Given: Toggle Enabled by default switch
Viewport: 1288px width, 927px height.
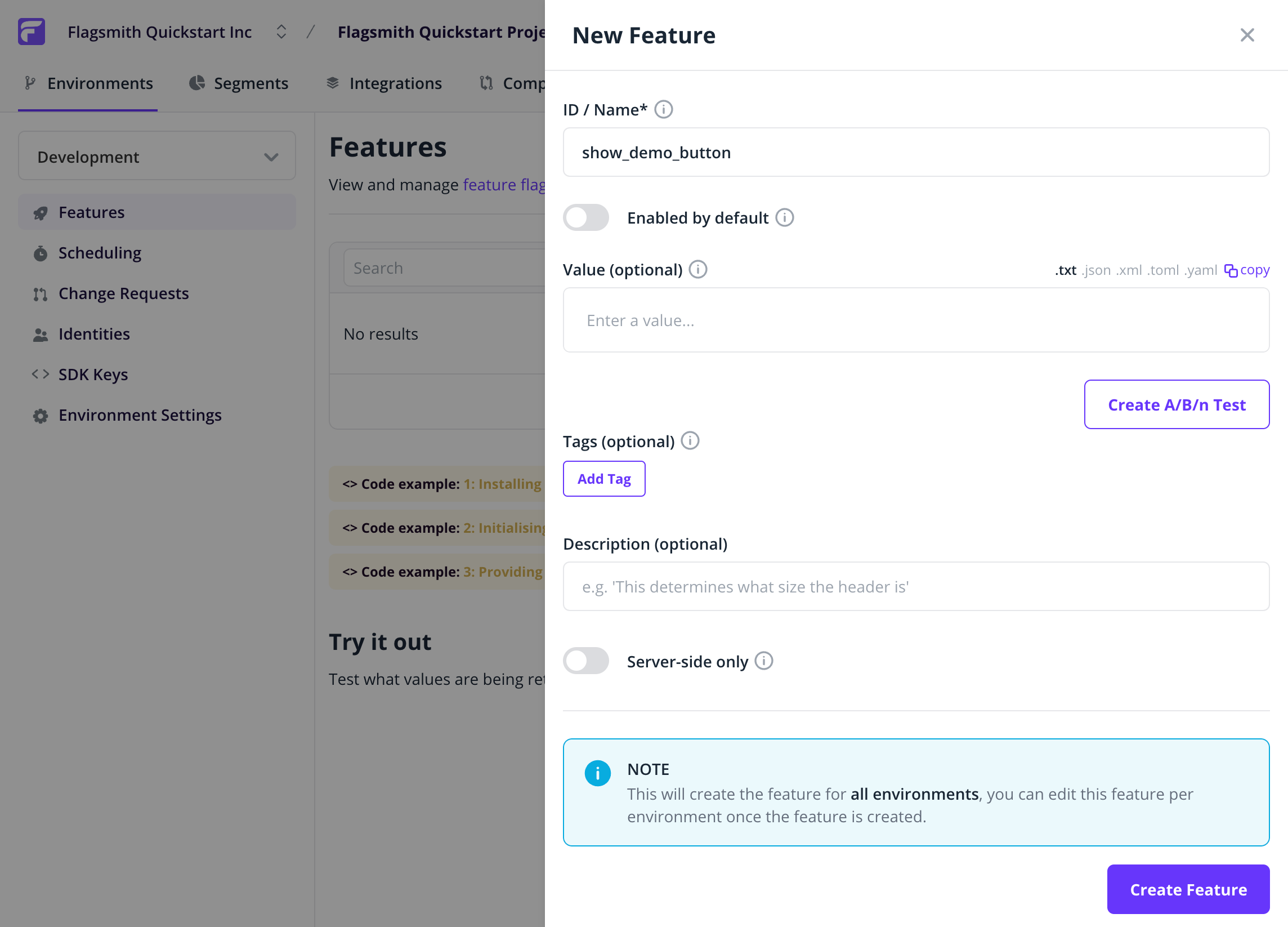Looking at the screenshot, I should click(586, 217).
